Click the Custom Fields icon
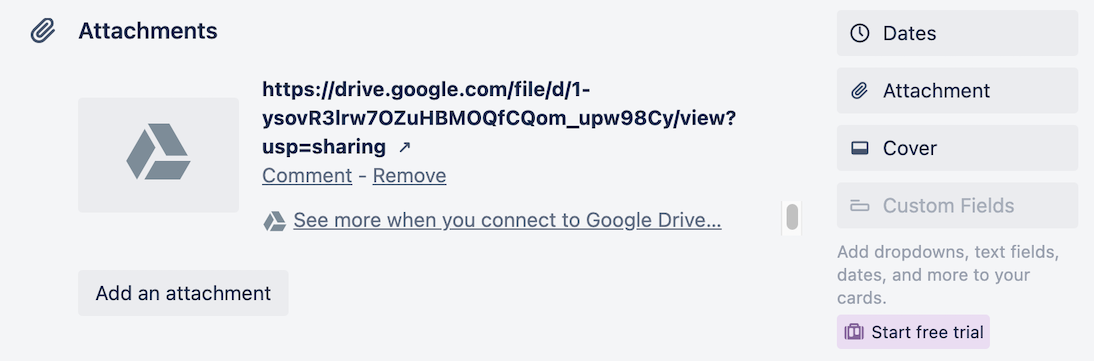 pos(860,205)
